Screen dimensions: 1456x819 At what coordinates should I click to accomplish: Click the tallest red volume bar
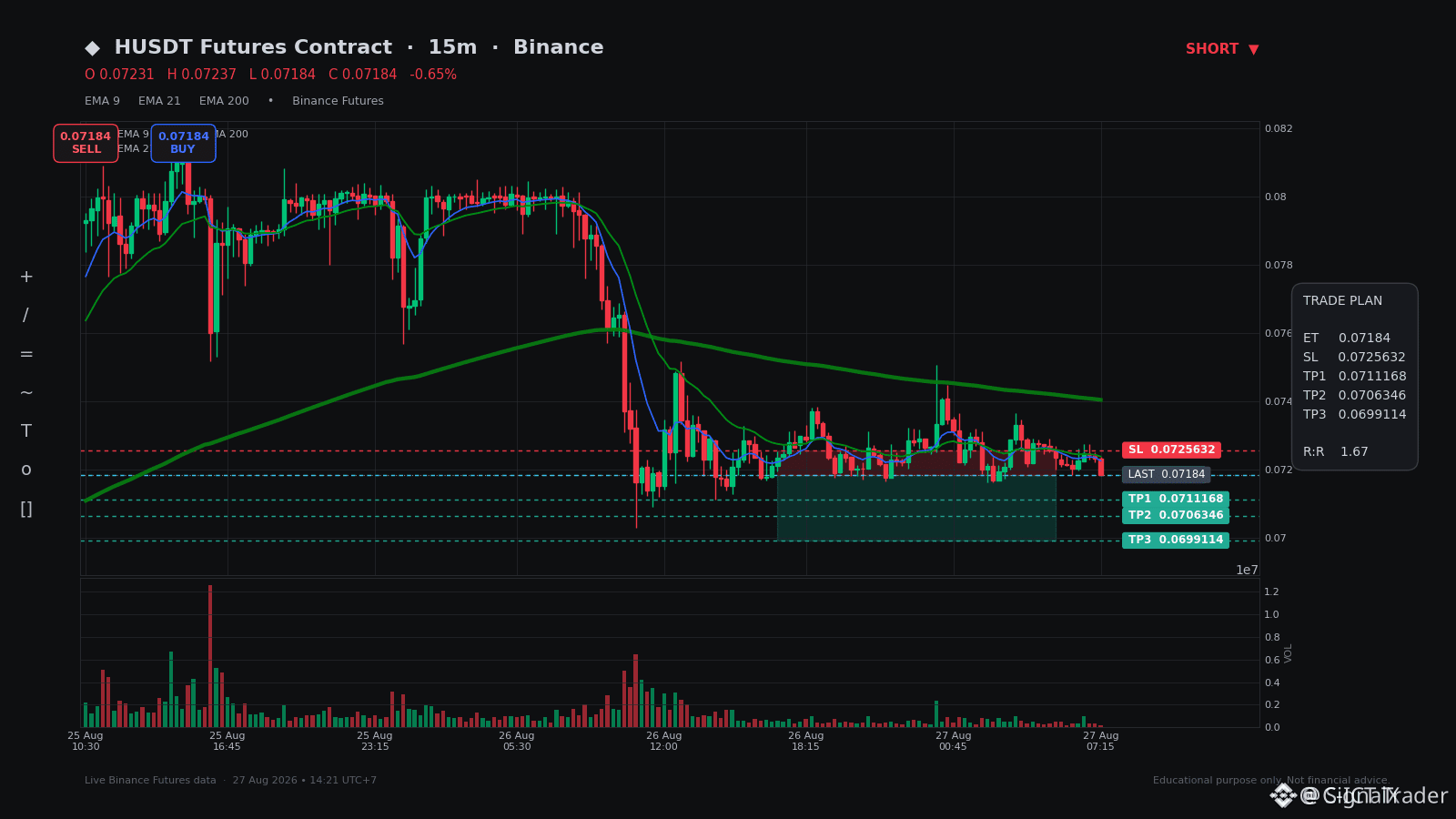pyautogui.click(x=210, y=656)
